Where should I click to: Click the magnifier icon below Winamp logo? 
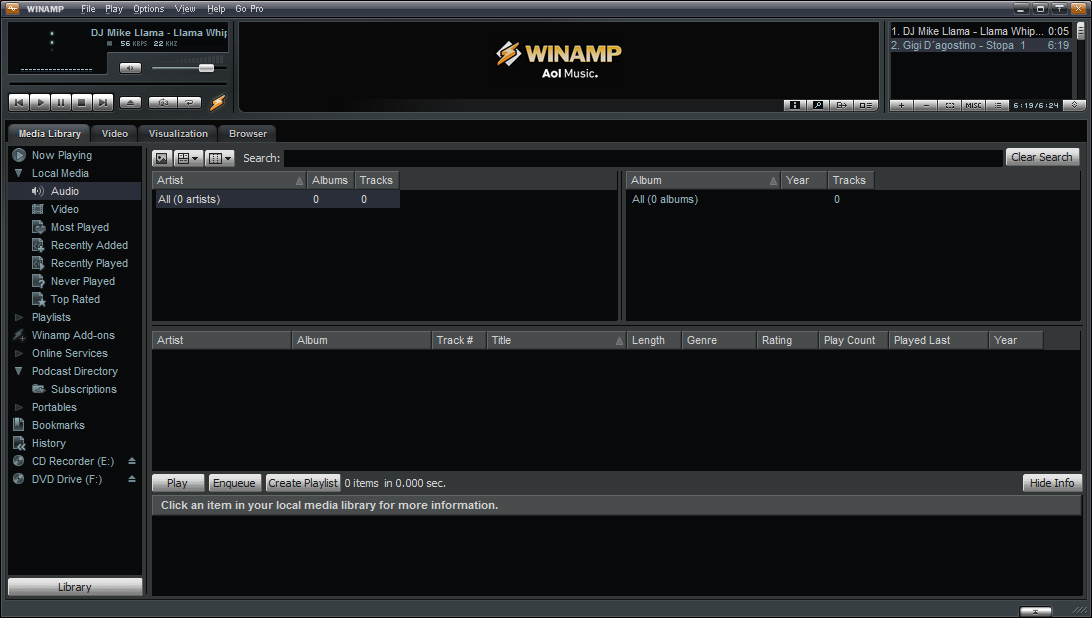[818, 105]
